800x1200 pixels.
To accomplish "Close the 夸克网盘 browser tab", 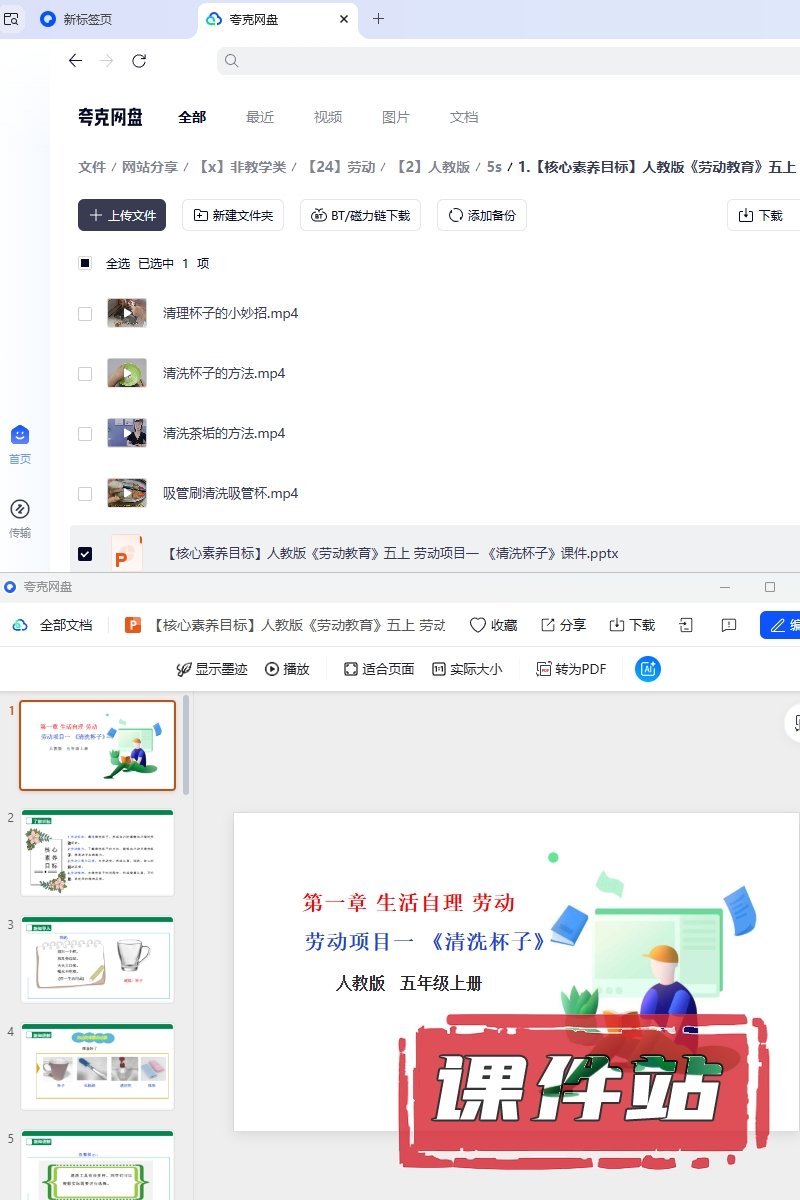I will (344, 19).
